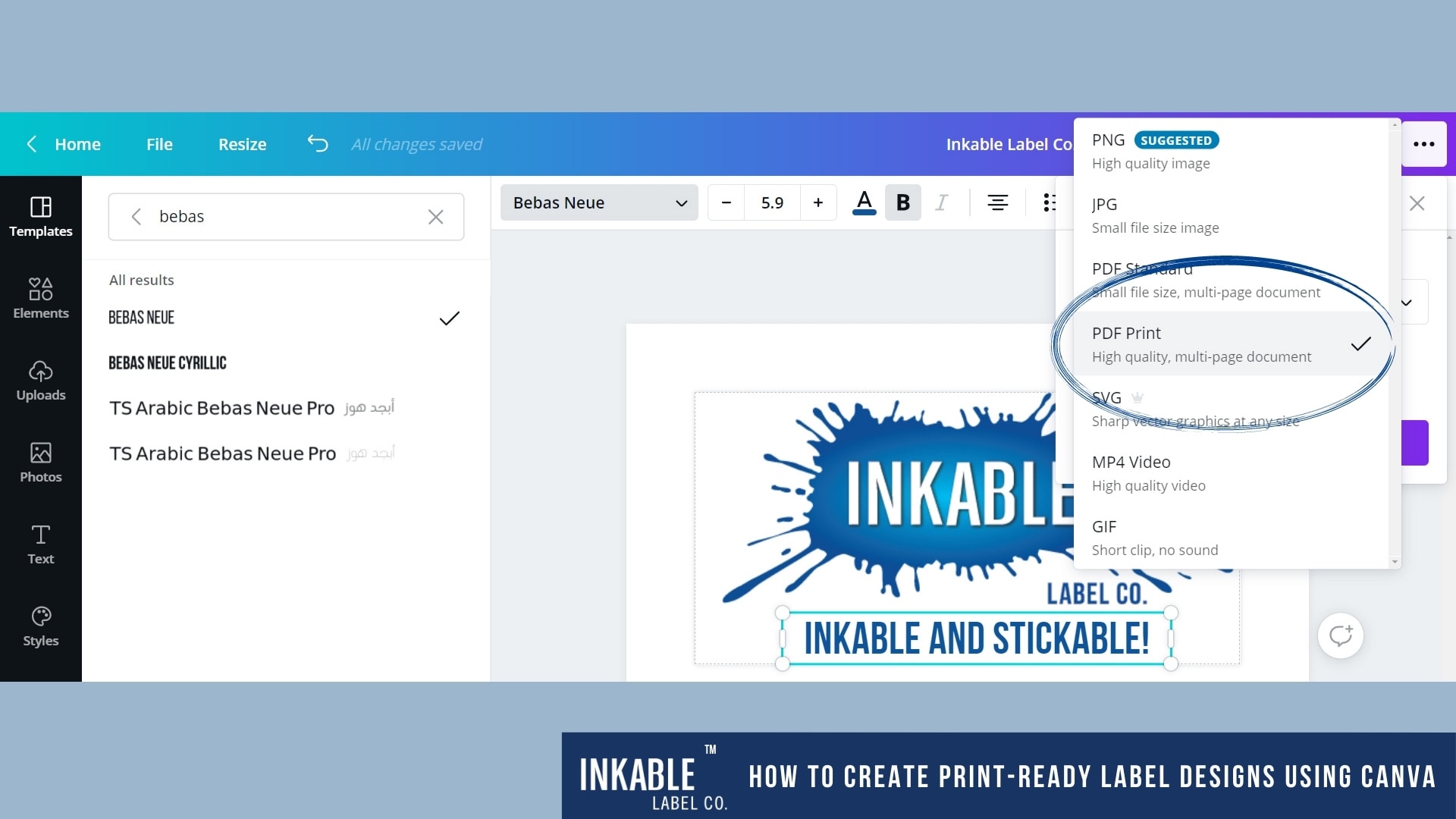The width and height of the screenshot is (1456, 819).
Task: Clear the bebas search query
Action: click(435, 217)
